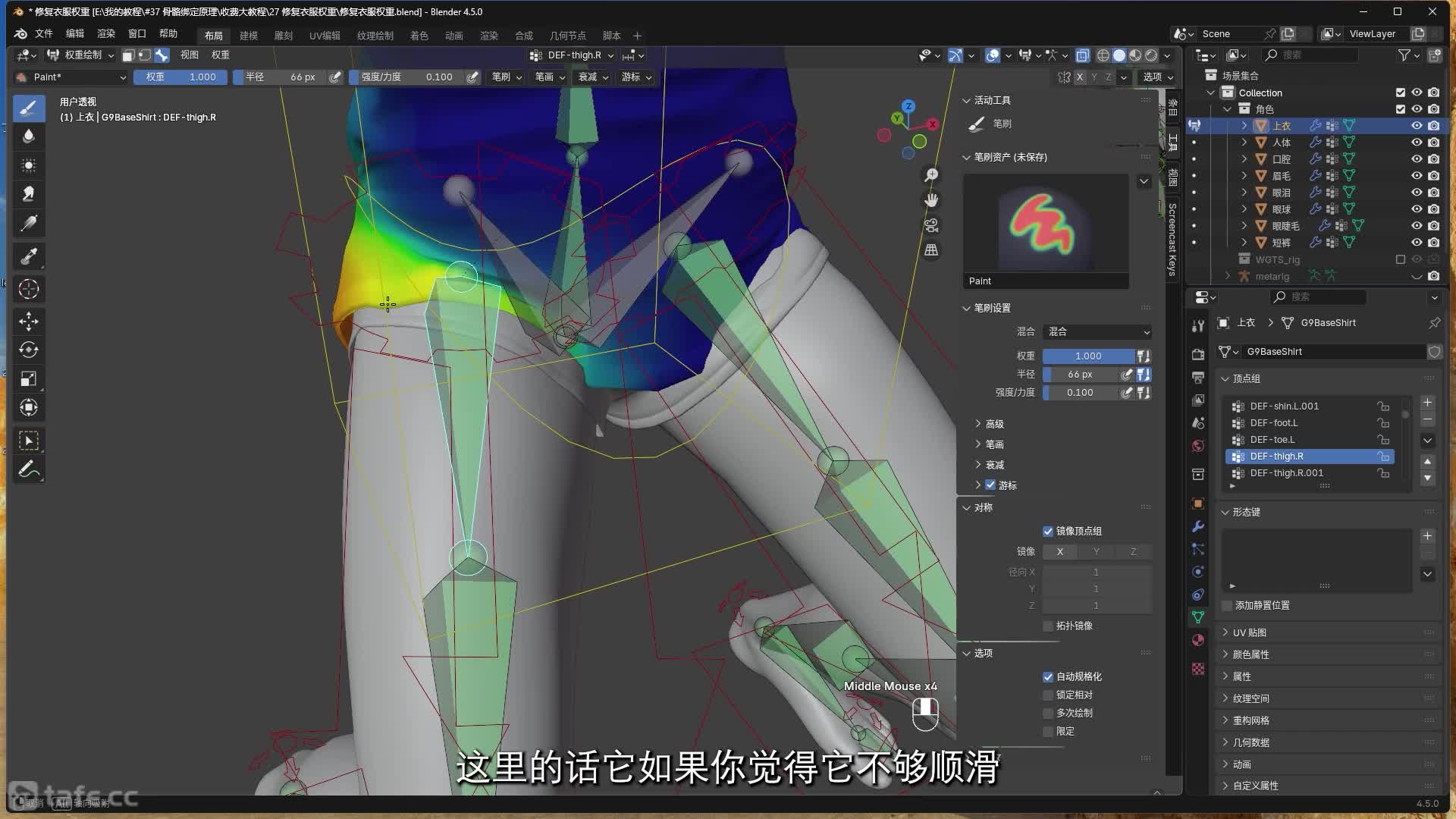Toggle camera view gizmo button
The width and height of the screenshot is (1456, 819).
coord(931,225)
